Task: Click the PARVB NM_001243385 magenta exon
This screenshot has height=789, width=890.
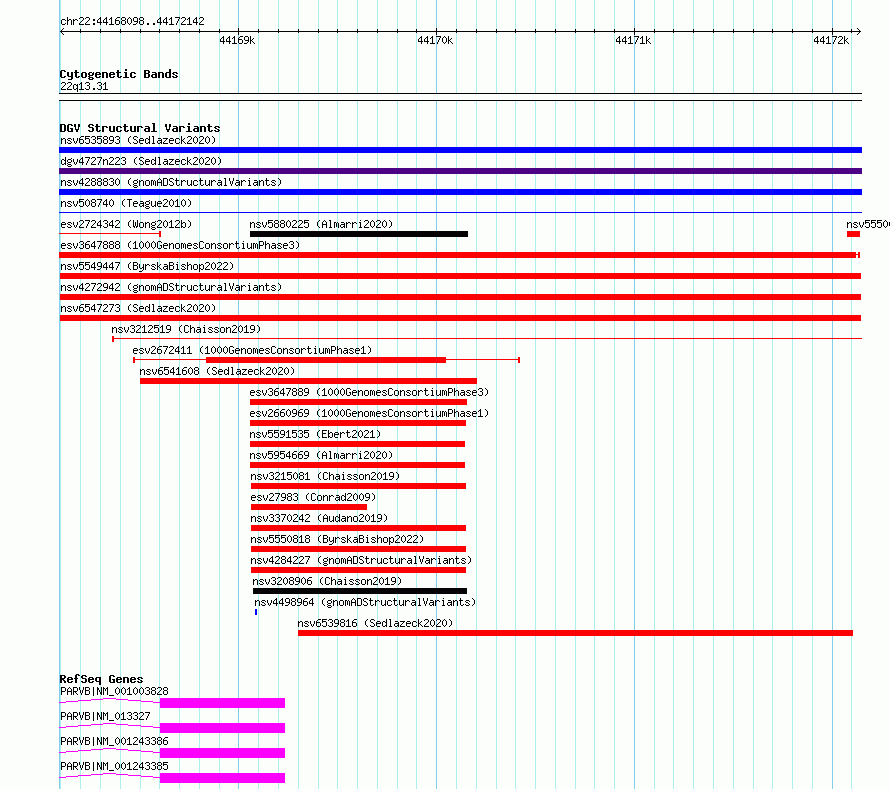Action: 222,778
